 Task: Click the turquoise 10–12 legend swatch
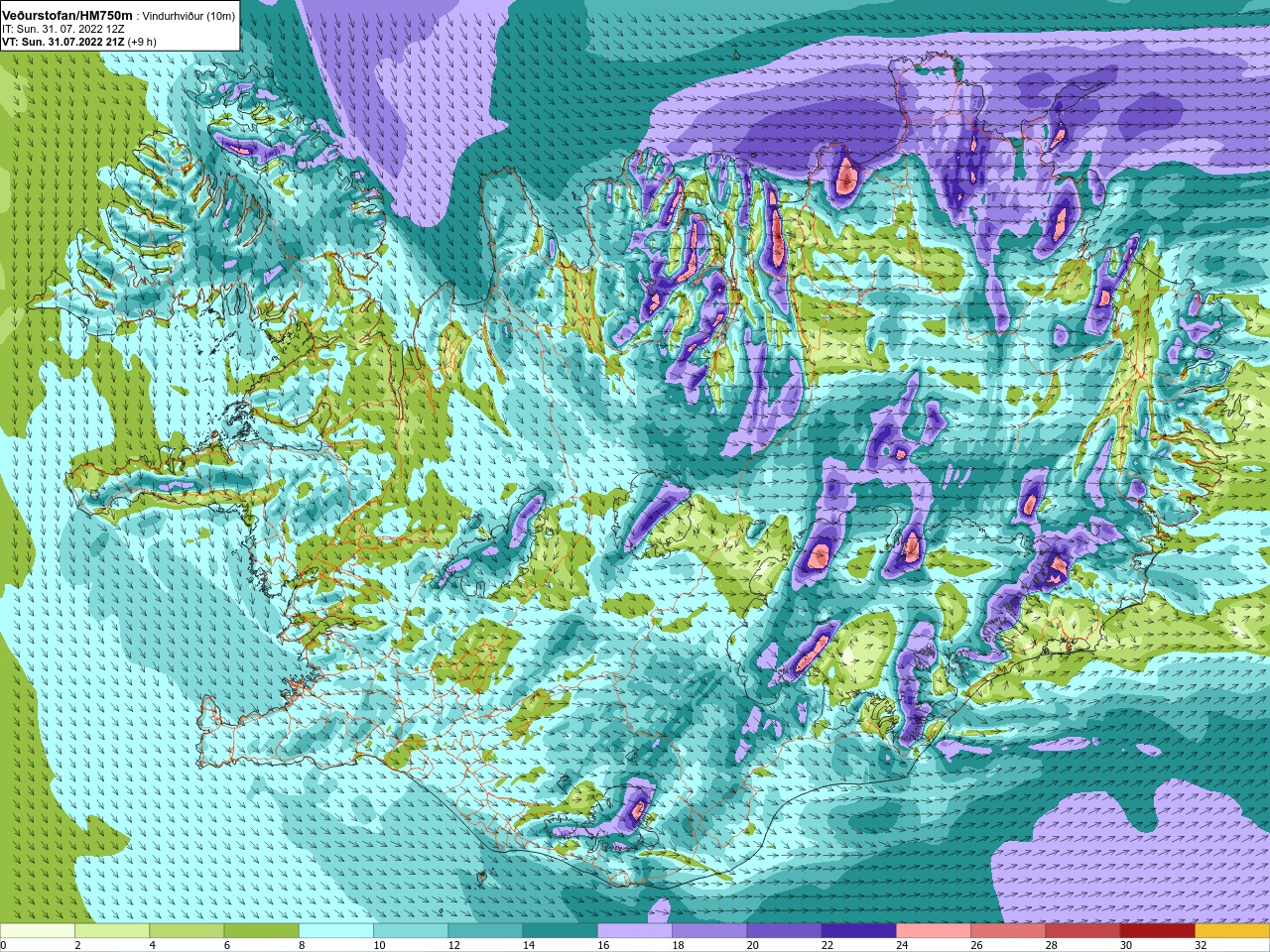pos(411,931)
